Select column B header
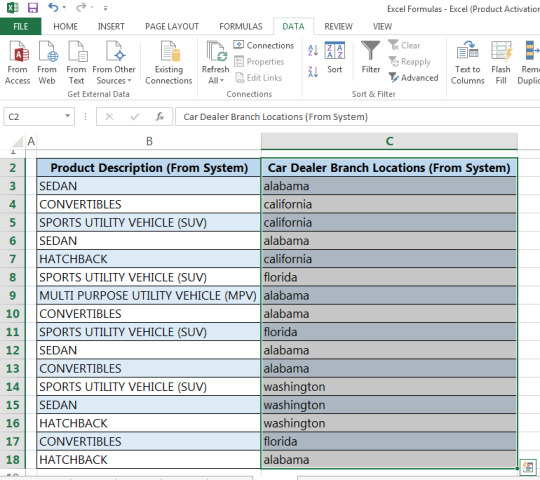This screenshot has height=480, width=540. [x=149, y=141]
